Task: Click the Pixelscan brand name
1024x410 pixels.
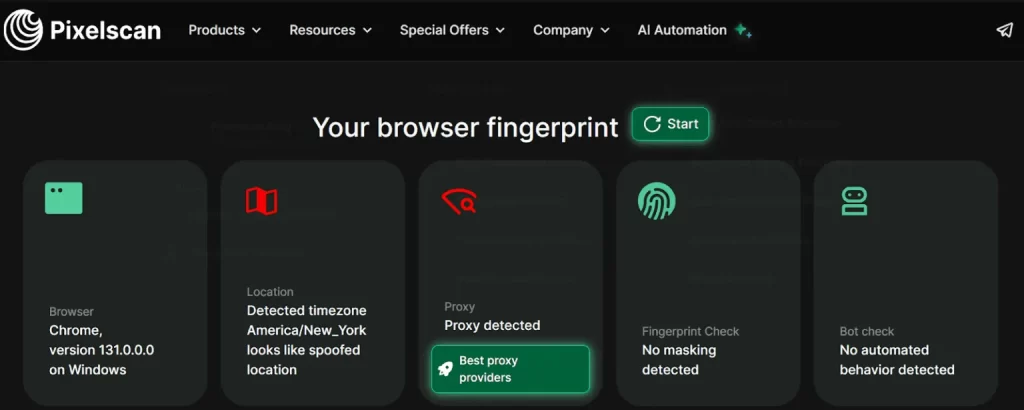Action: [105, 30]
